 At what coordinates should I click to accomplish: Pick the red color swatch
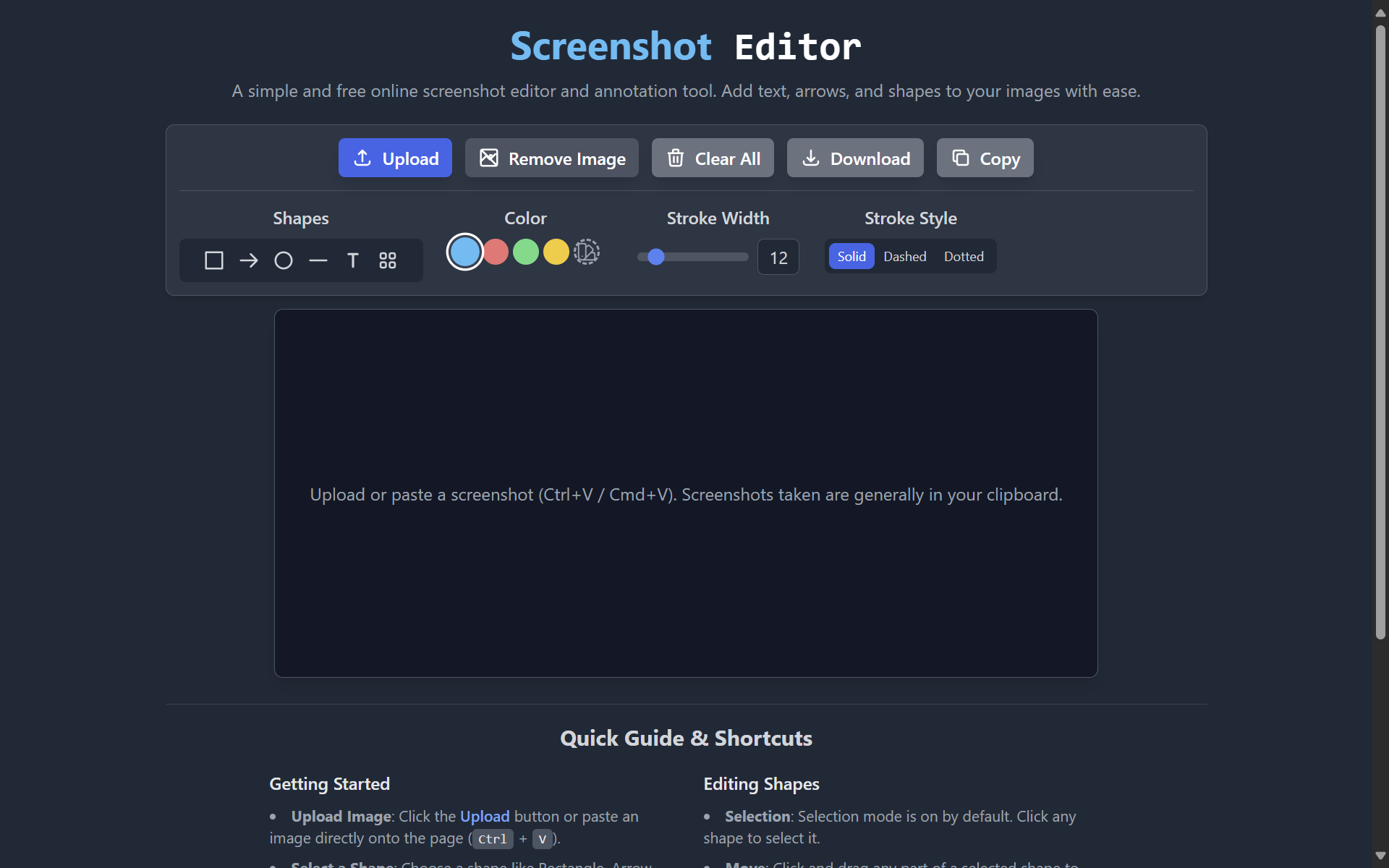point(496,252)
